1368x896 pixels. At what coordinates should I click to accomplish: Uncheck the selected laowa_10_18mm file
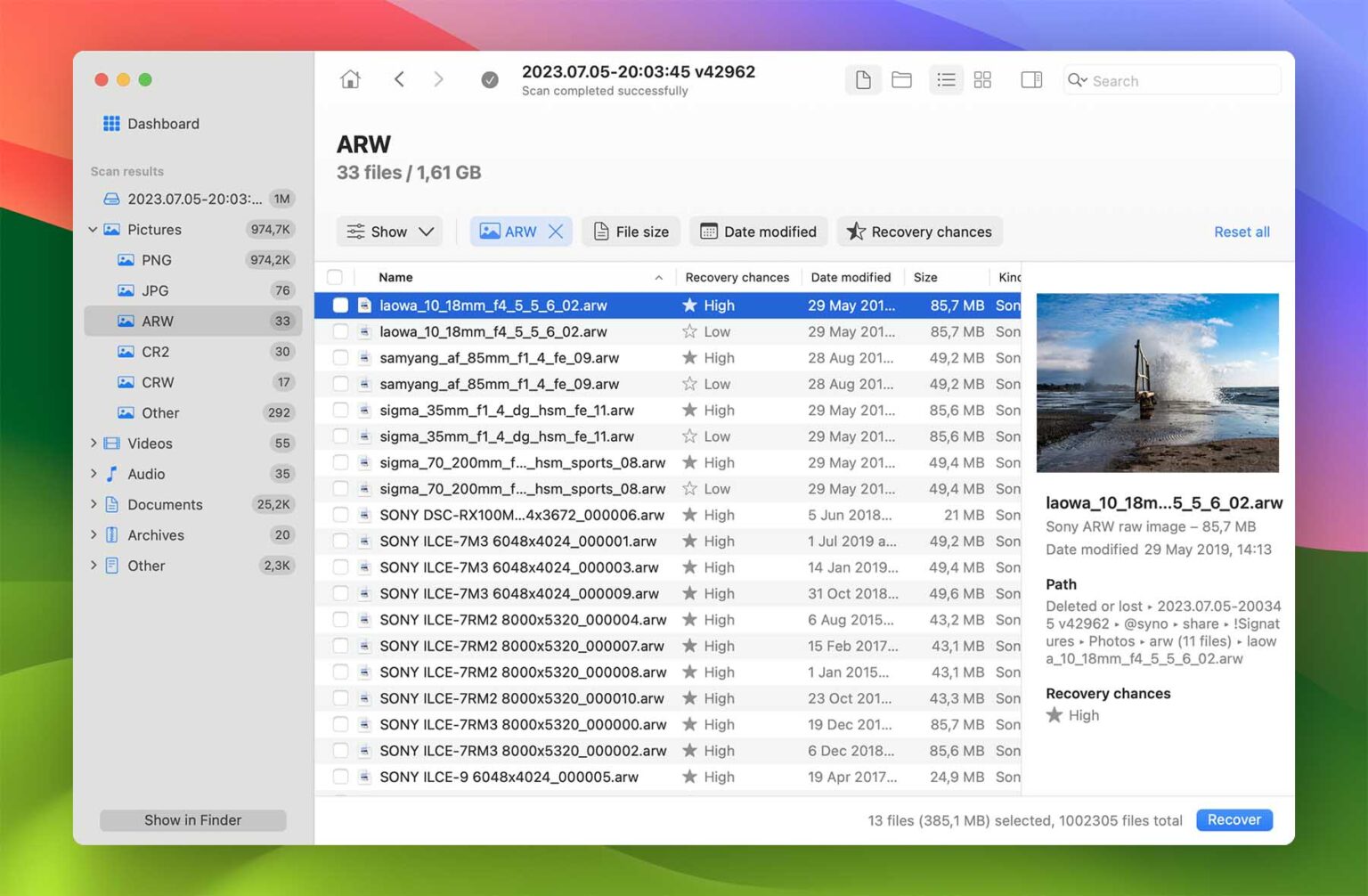click(340, 305)
